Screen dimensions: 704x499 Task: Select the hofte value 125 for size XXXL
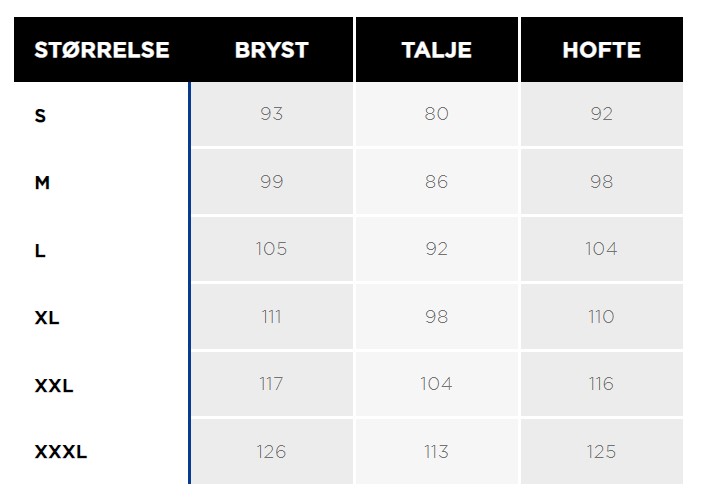point(601,451)
